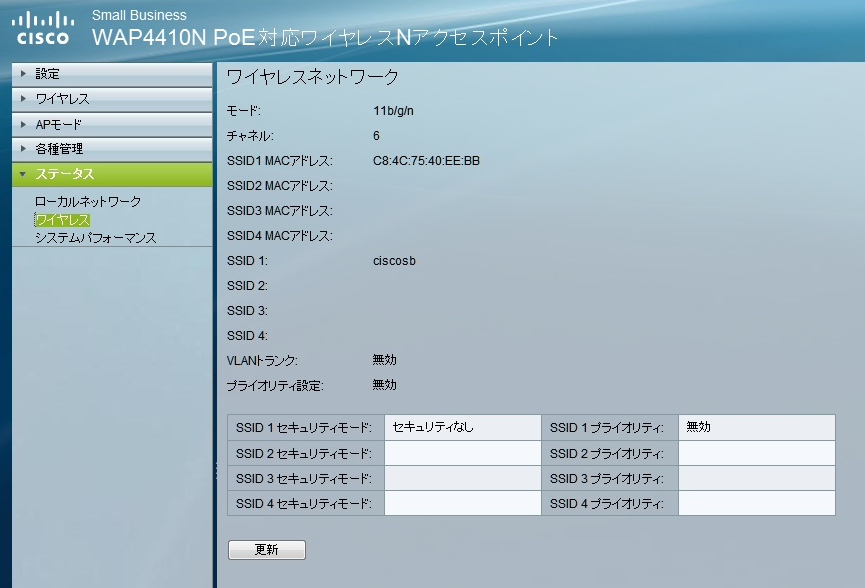Expand the ワイヤレス section arrow in sidebar
The width and height of the screenshot is (865, 588).
point(23,99)
